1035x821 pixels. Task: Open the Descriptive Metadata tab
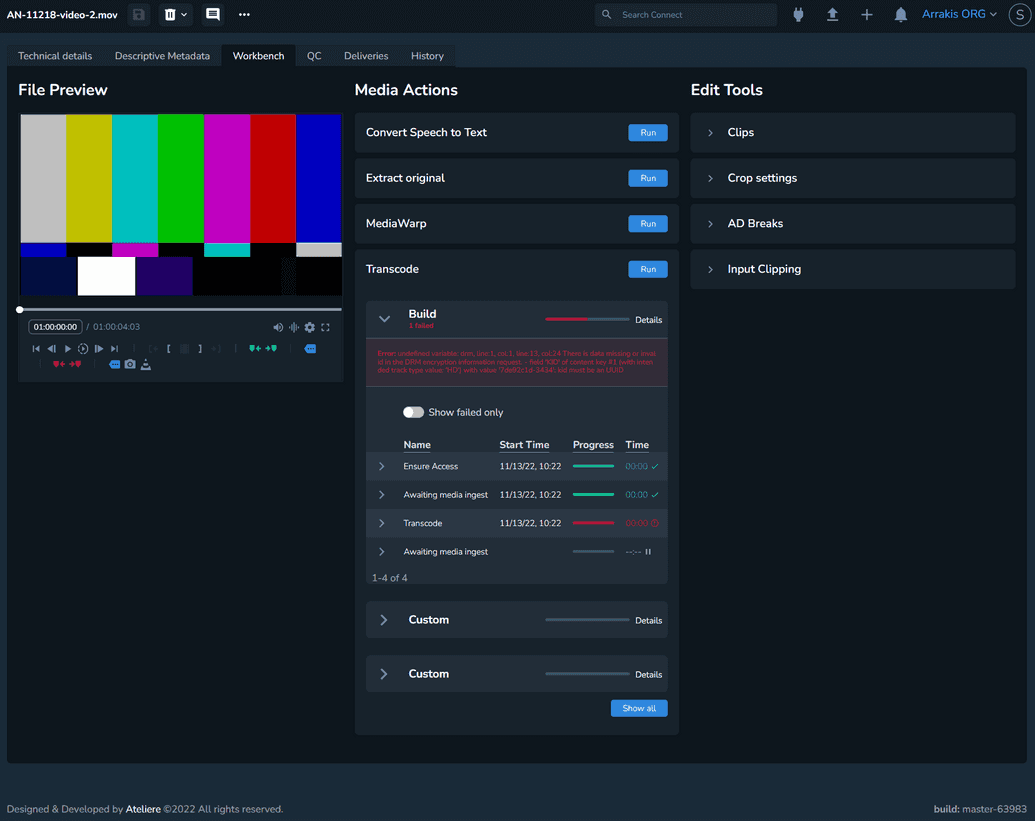pyautogui.click(x=162, y=56)
